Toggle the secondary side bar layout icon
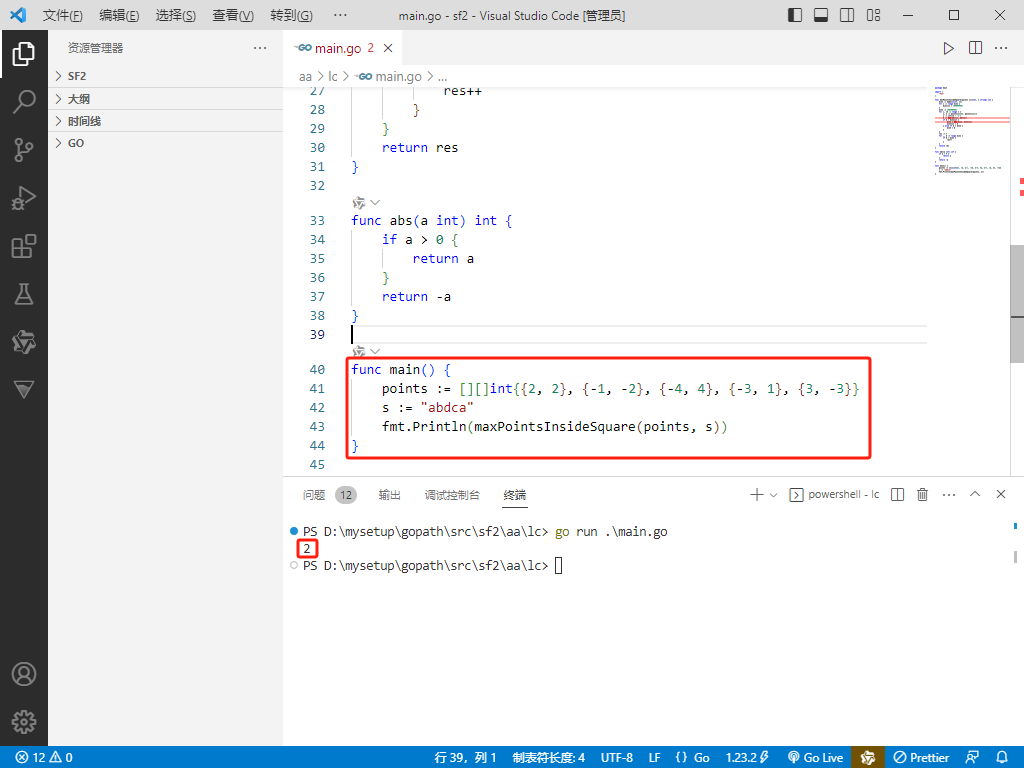Viewport: 1024px width, 768px height. pyautogui.click(x=847, y=15)
